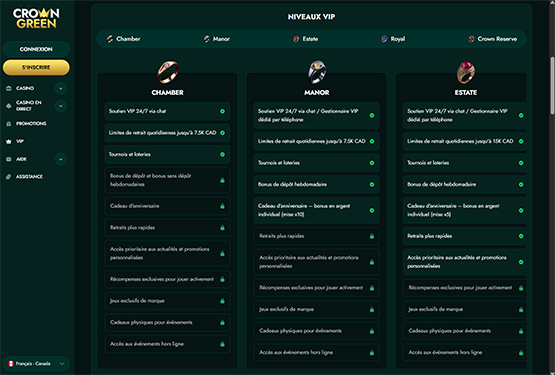The width and height of the screenshot is (555, 375).
Task: Click Manor lock icon for Retraits plus rapides
Action: coord(372,236)
